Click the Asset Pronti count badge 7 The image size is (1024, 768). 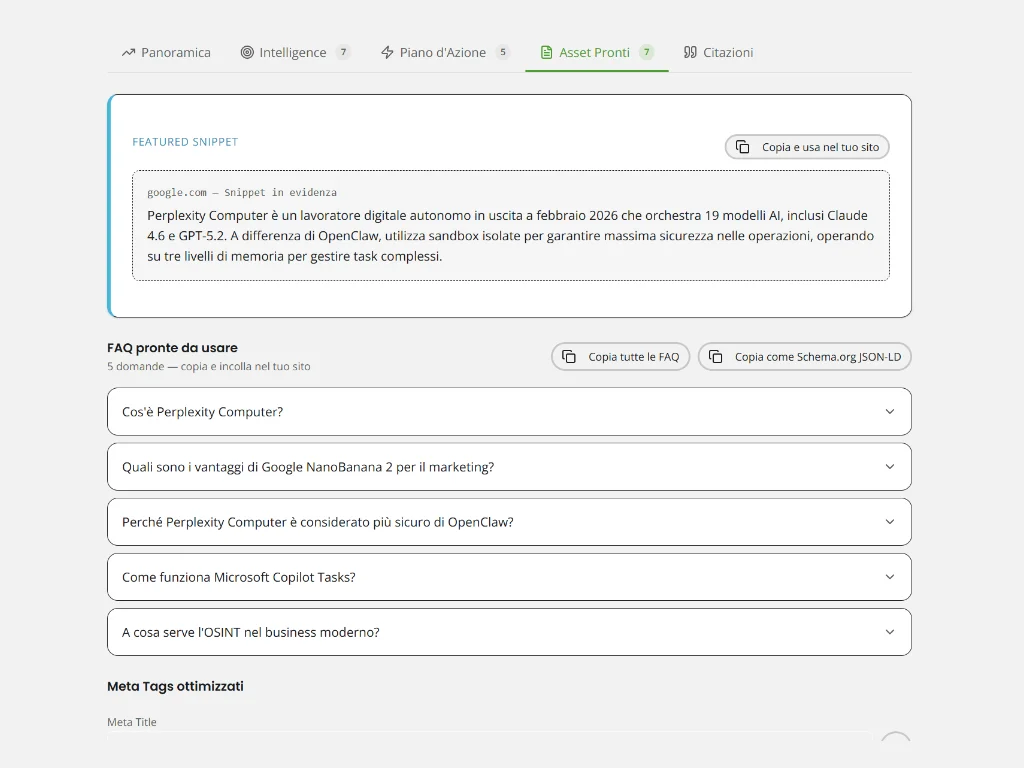pyautogui.click(x=647, y=52)
